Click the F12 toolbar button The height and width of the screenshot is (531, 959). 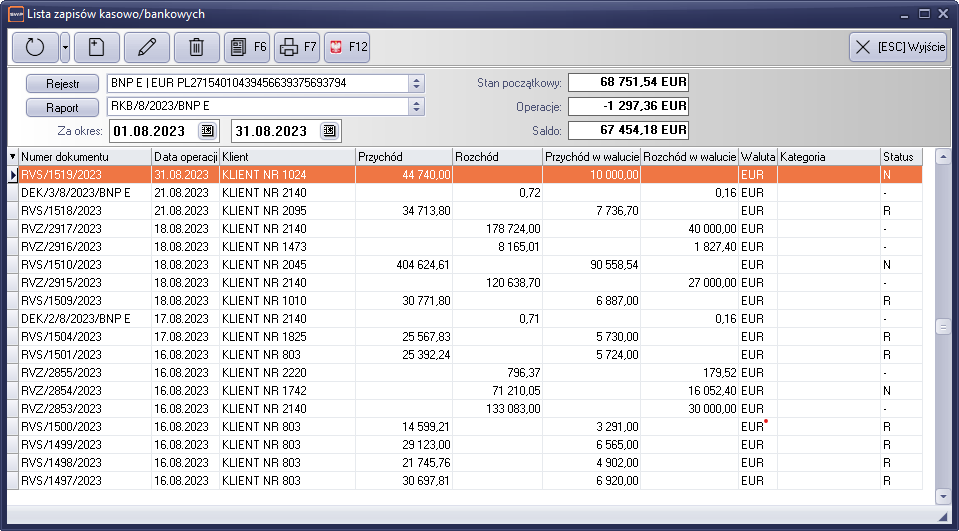(347, 47)
